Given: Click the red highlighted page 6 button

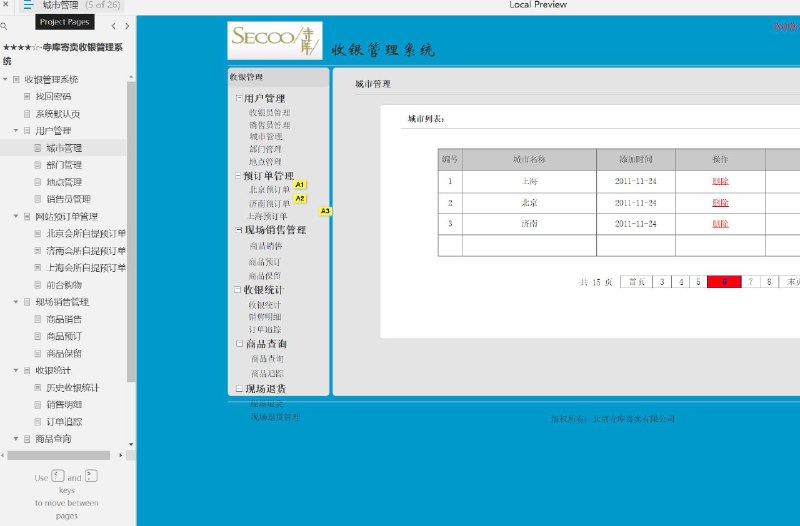Looking at the screenshot, I should [x=724, y=282].
